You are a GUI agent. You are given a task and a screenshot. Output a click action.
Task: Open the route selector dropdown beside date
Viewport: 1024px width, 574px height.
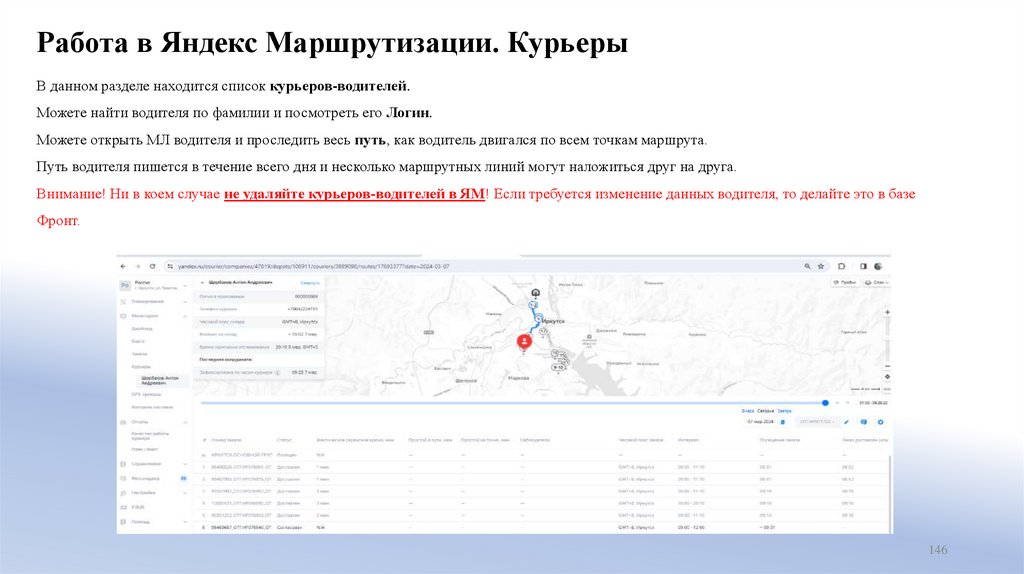coord(817,422)
